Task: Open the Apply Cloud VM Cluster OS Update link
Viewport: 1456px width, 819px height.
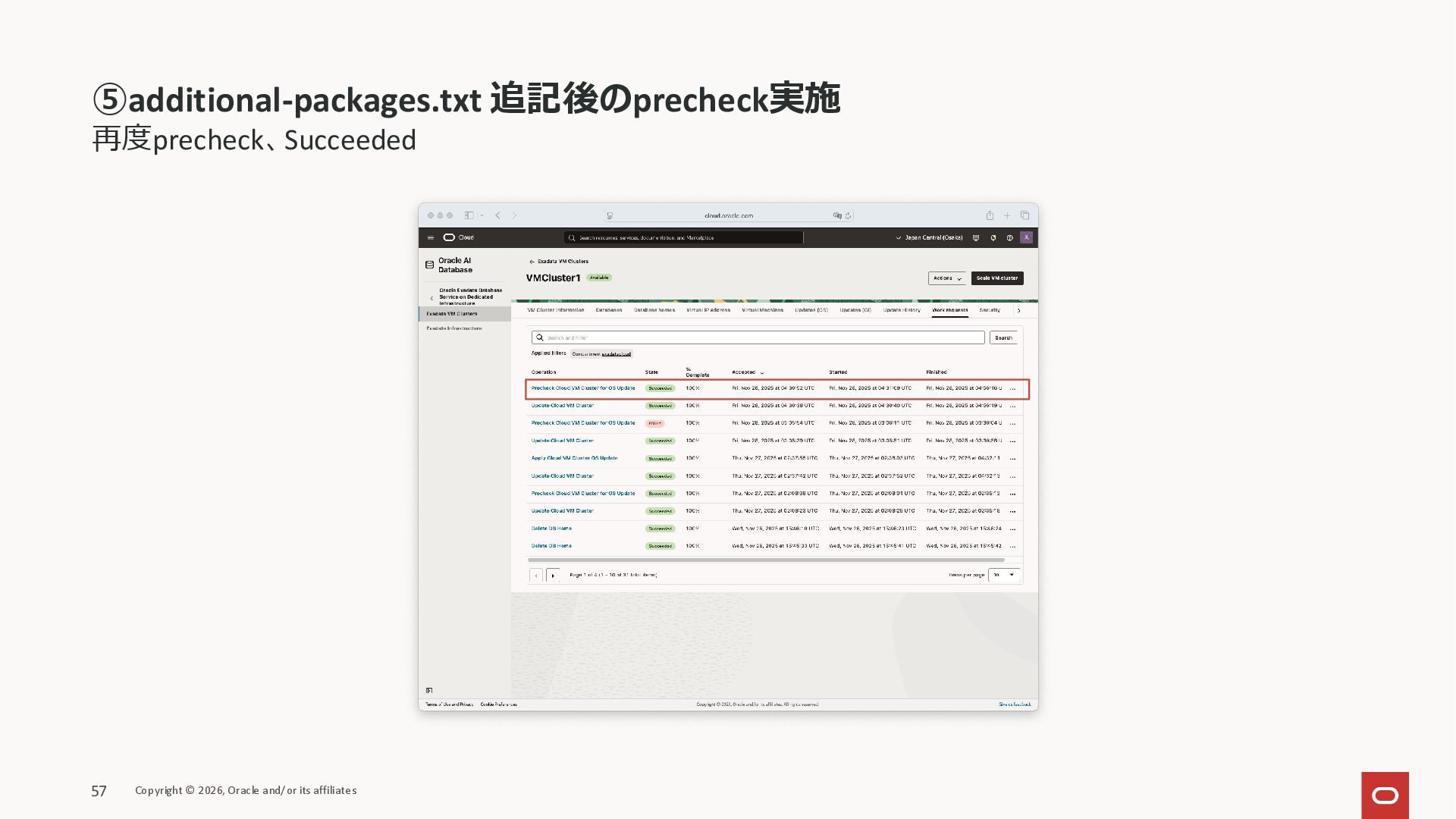Action: pos(574,458)
